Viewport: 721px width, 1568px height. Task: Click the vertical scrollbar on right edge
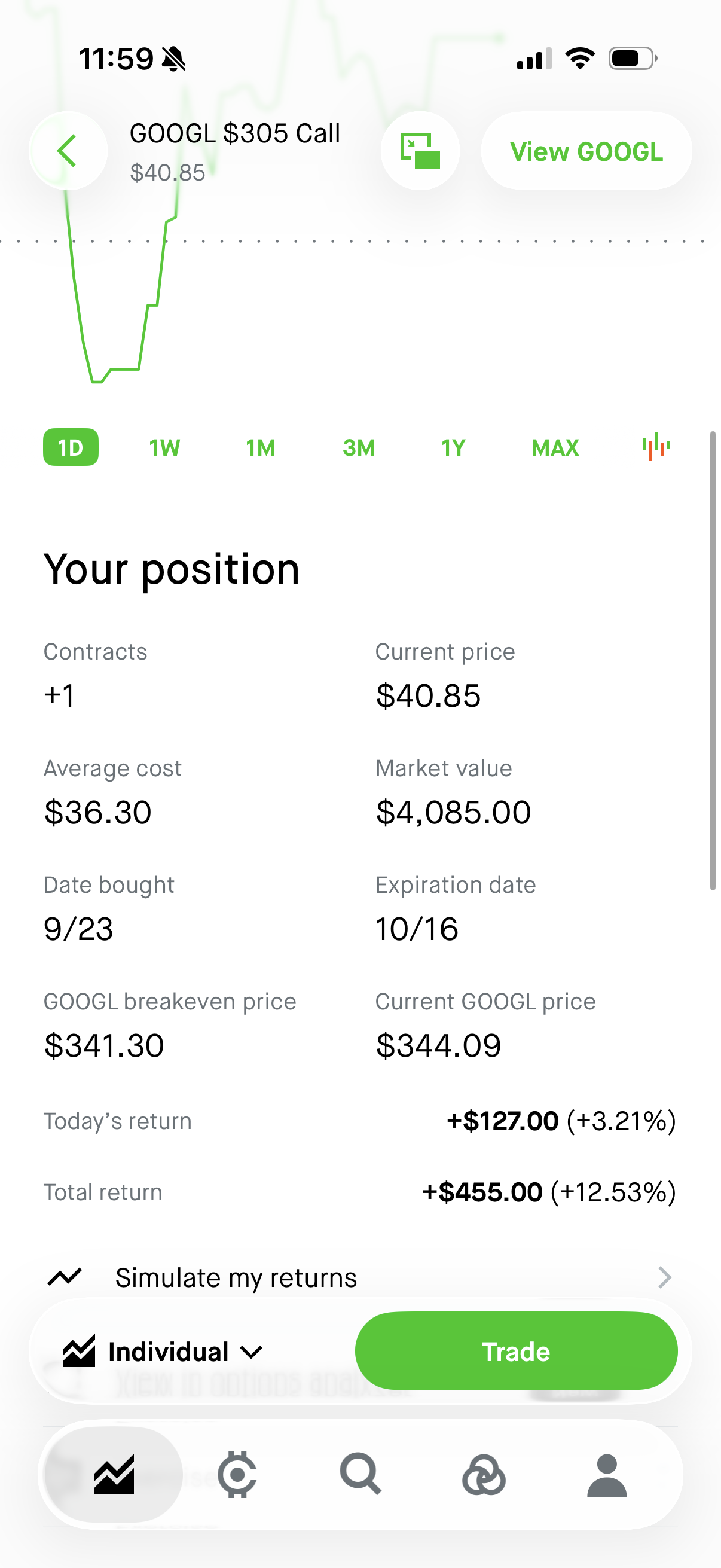713,660
